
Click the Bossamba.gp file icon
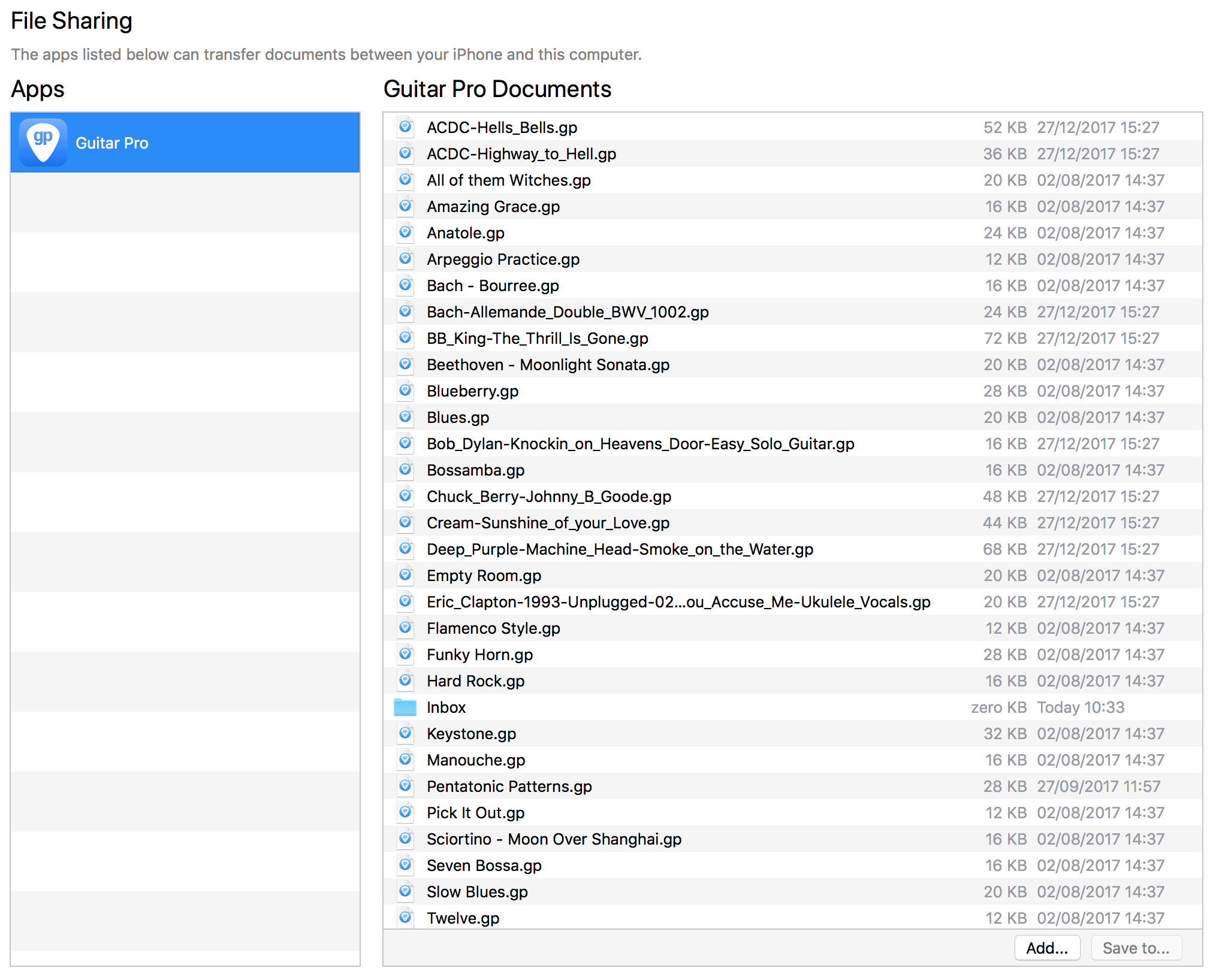(x=406, y=470)
